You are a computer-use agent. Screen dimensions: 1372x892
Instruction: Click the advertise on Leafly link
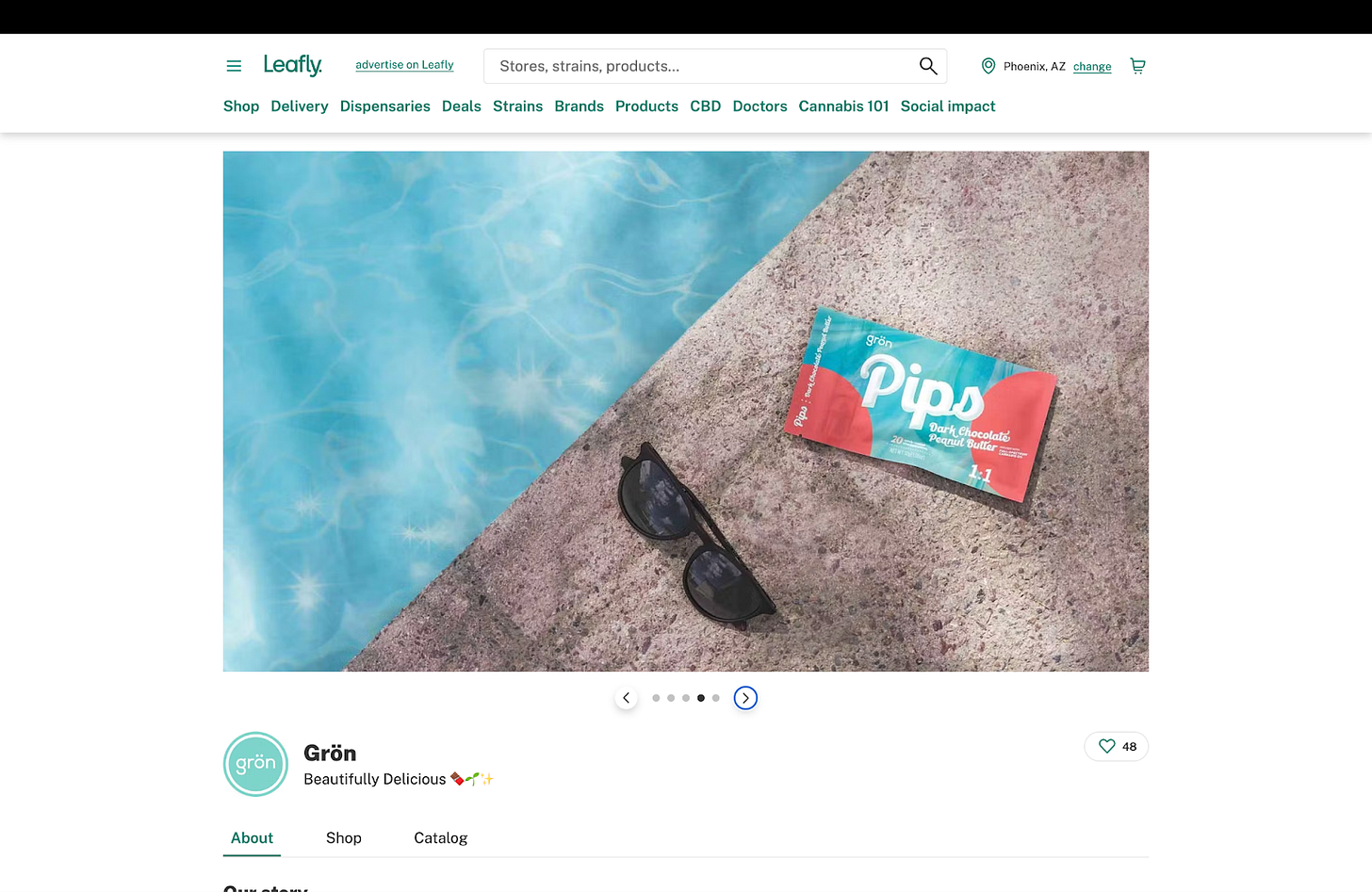tap(404, 65)
